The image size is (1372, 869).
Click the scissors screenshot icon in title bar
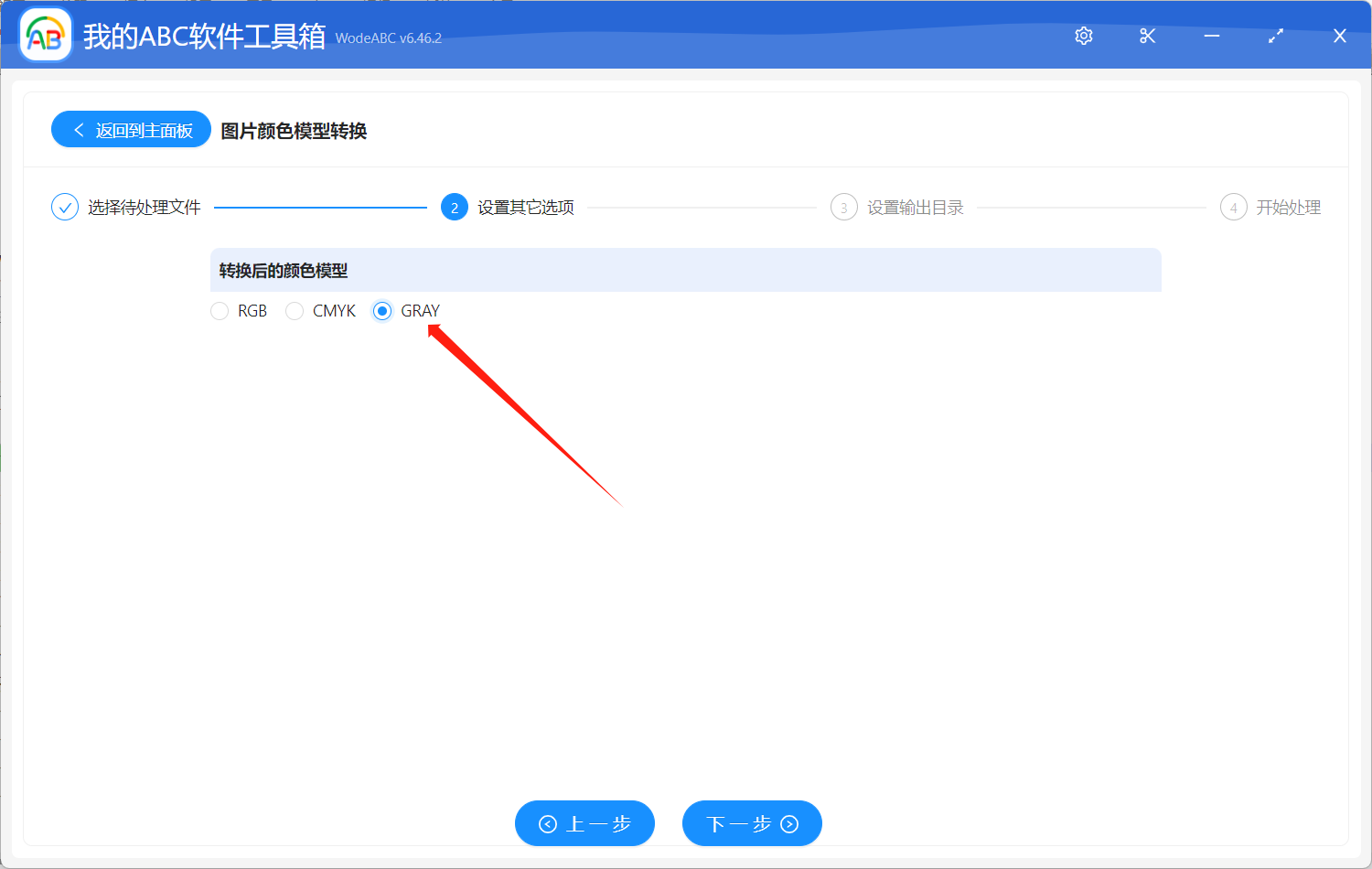[x=1147, y=36]
